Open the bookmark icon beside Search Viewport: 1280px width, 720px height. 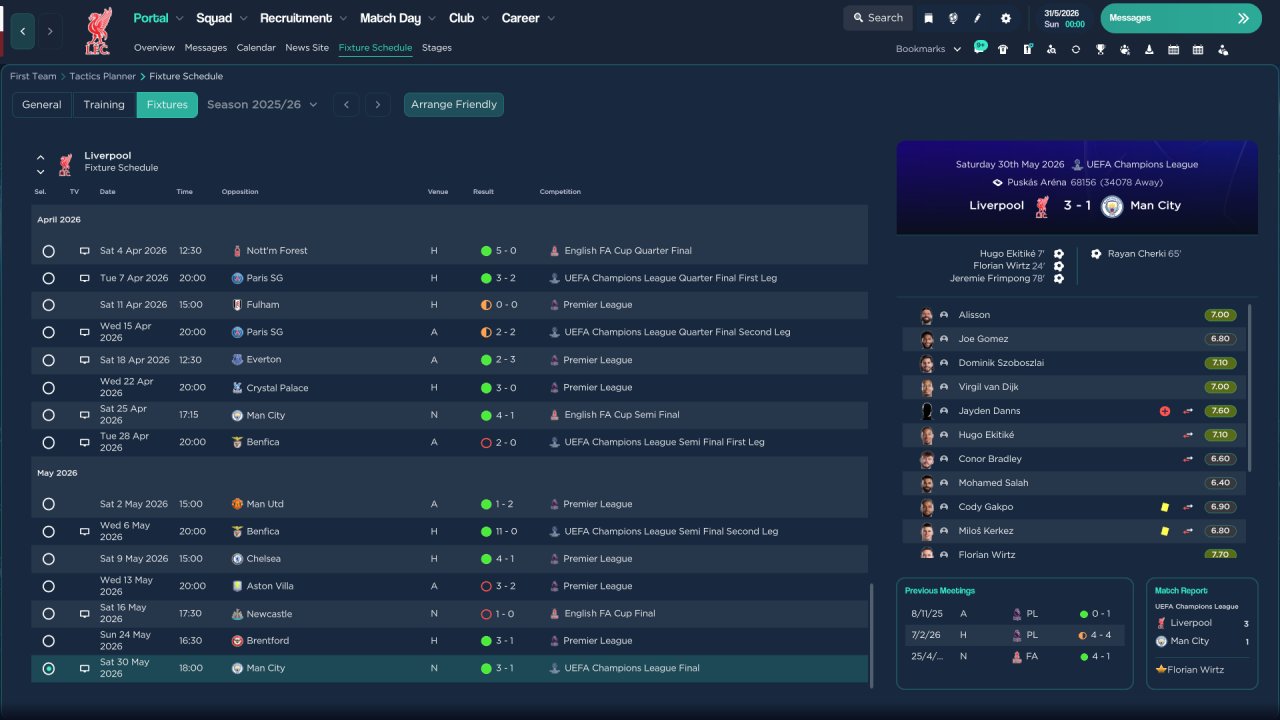(929, 18)
